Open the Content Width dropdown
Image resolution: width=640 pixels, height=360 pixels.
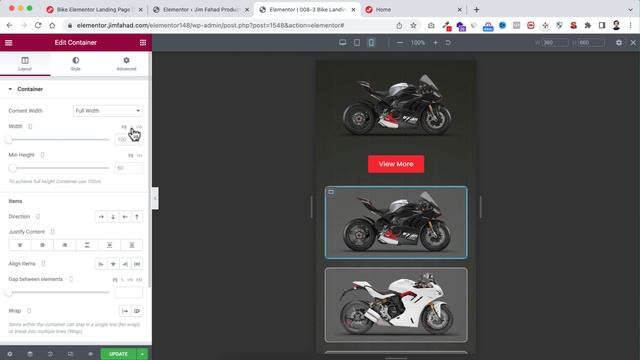[x=108, y=111]
